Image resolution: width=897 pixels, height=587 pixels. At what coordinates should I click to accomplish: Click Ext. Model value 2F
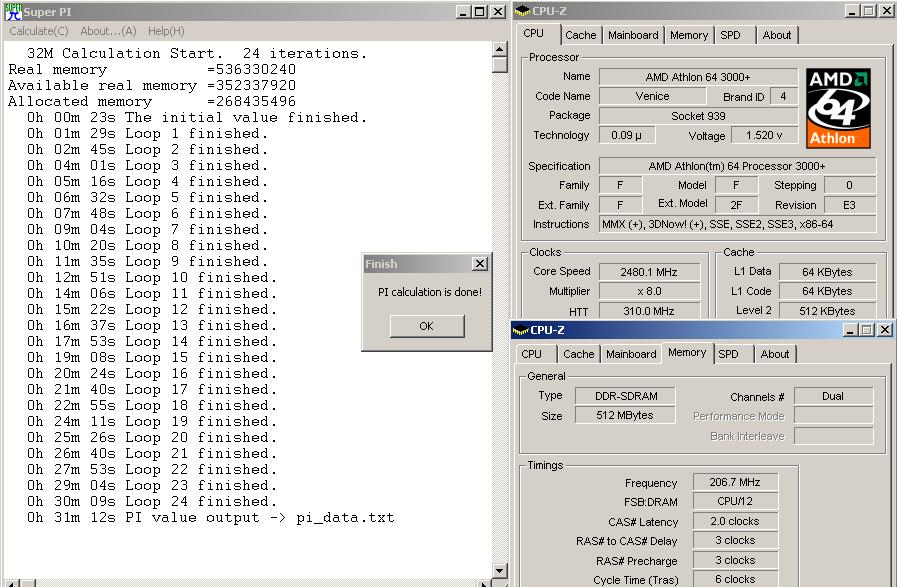pyautogui.click(x=736, y=205)
